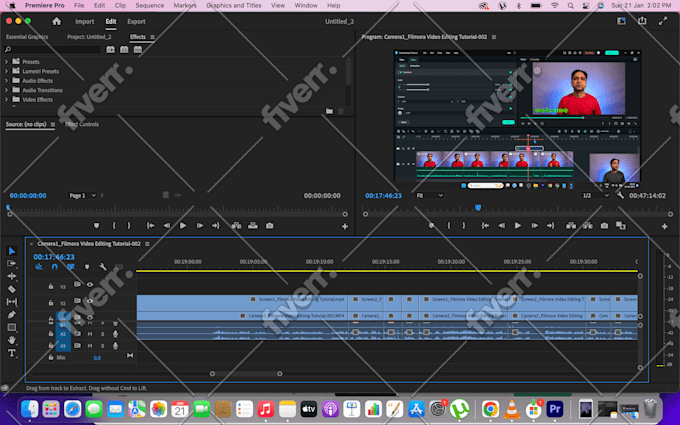Screen dimensions: 680x425
Task: Toggle V2 track output eye
Action: click(x=90, y=301)
